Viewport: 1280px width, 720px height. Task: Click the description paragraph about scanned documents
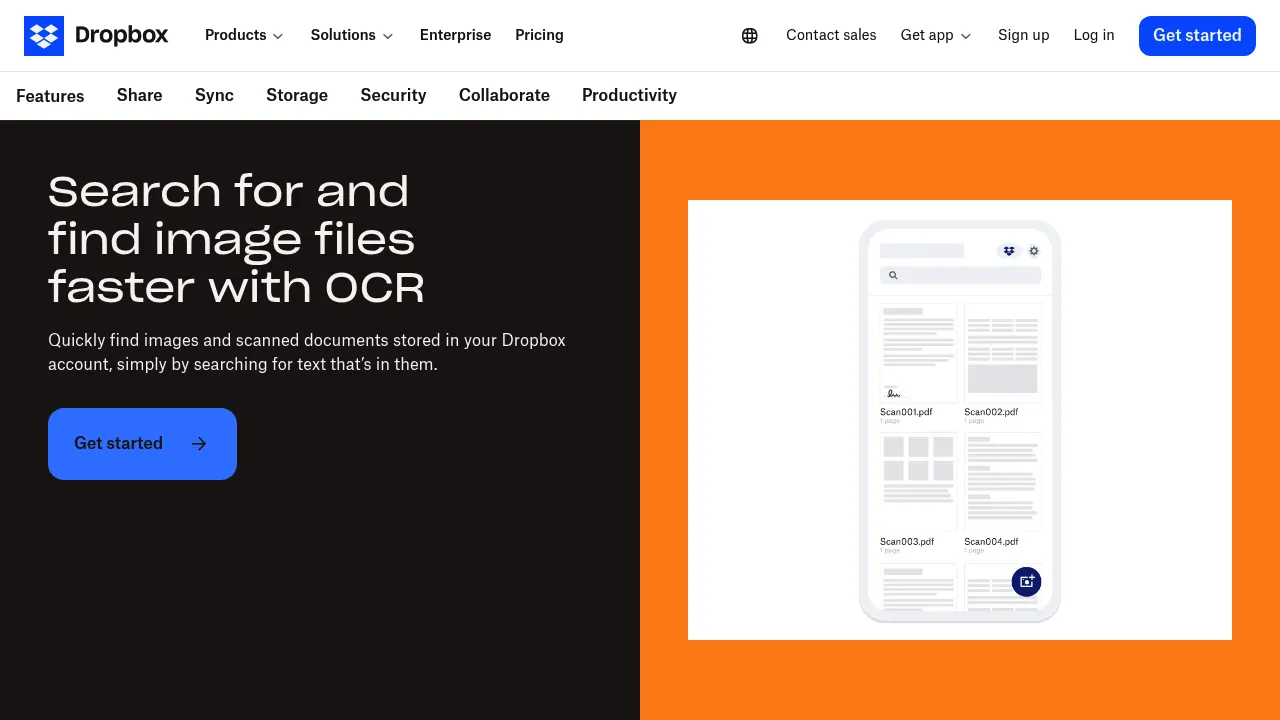pos(307,352)
